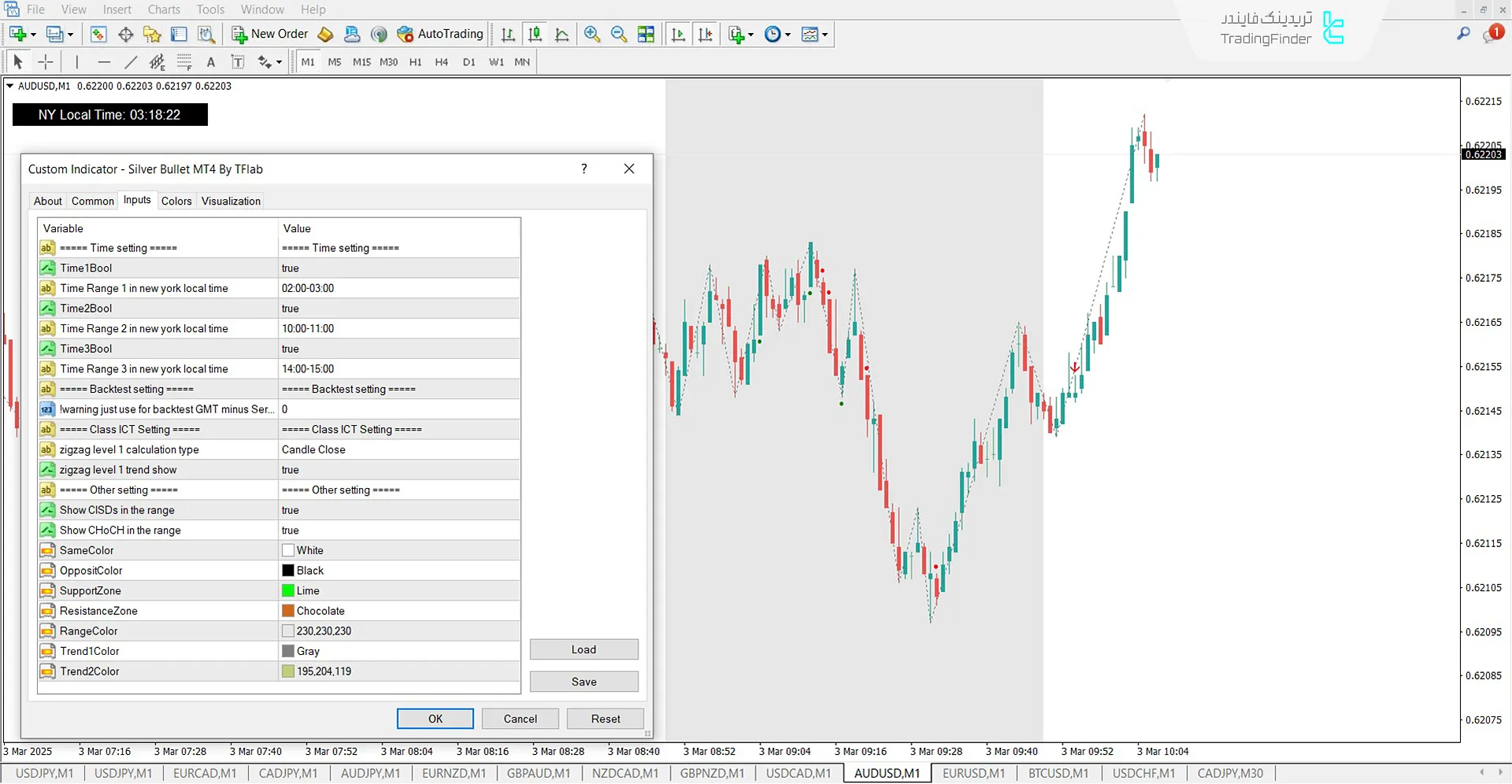Click Load to import indicator settings
Screen dimensions: 1512x784
pyautogui.click(x=584, y=649)
